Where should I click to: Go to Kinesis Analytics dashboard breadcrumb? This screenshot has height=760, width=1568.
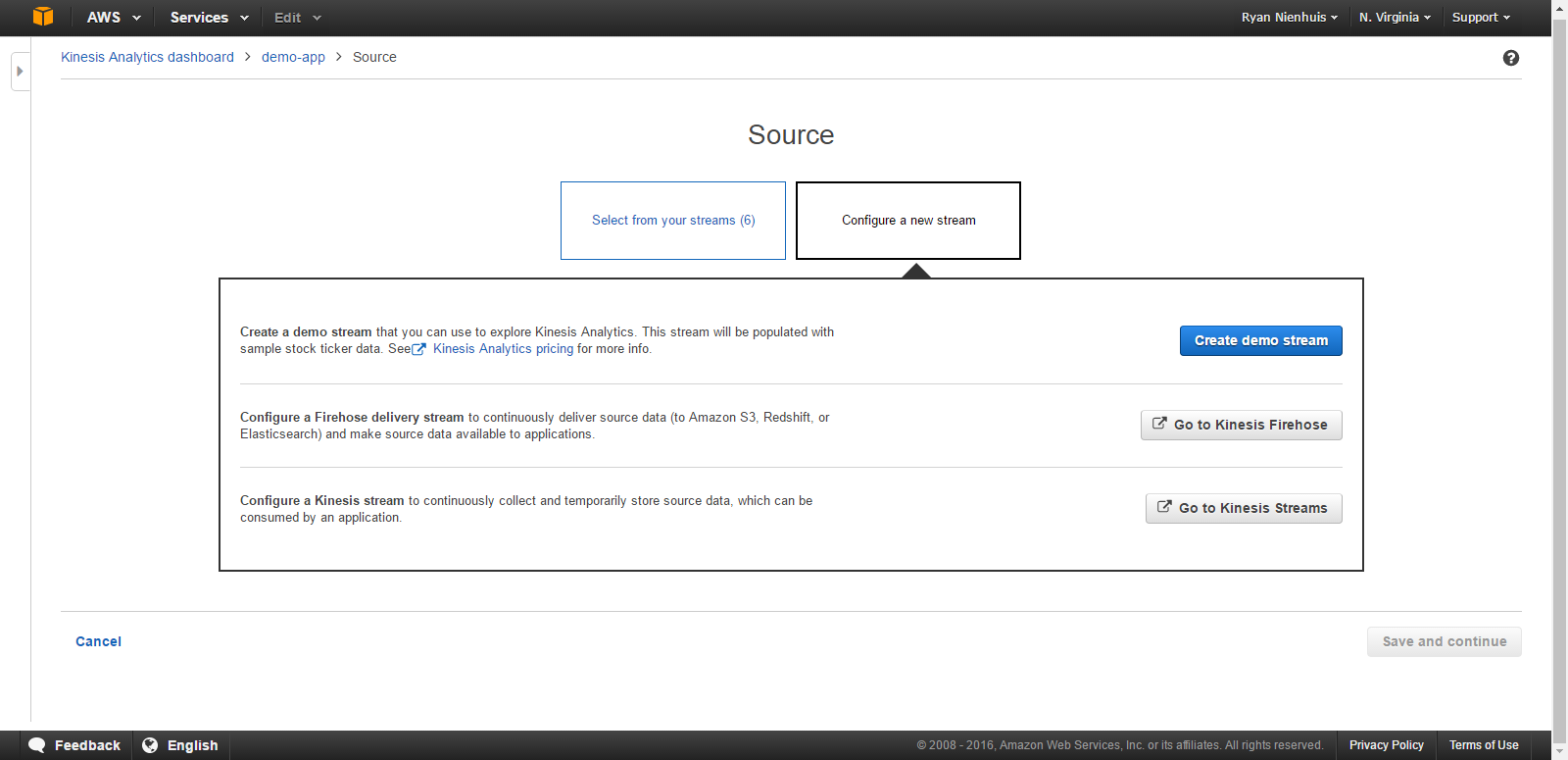(x=147, y=57)
